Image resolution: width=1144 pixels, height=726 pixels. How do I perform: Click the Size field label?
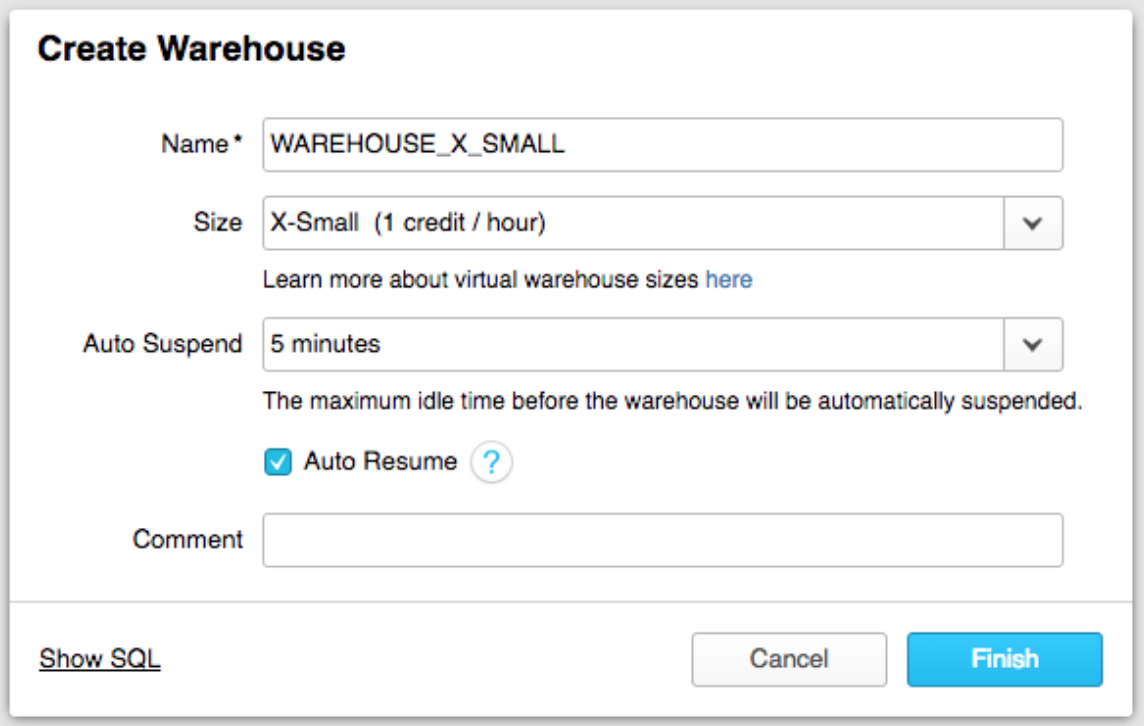[x=217, y=223]
